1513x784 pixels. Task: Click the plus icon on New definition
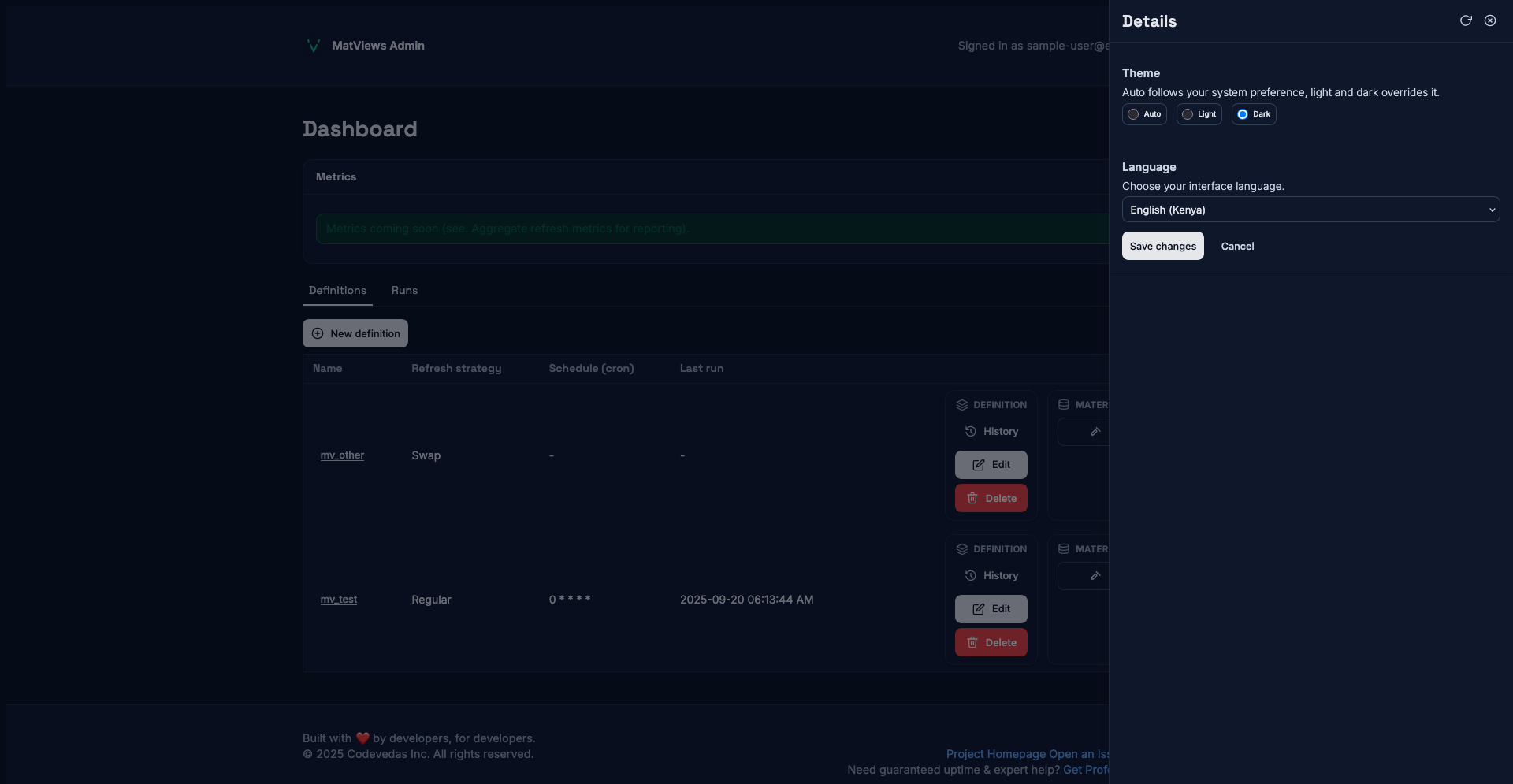[318, 333]
